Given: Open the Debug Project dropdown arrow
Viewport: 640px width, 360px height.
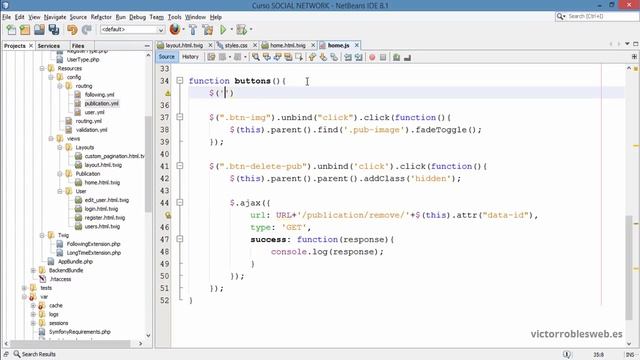Looking at the screenshot, I should coord(251,29).
